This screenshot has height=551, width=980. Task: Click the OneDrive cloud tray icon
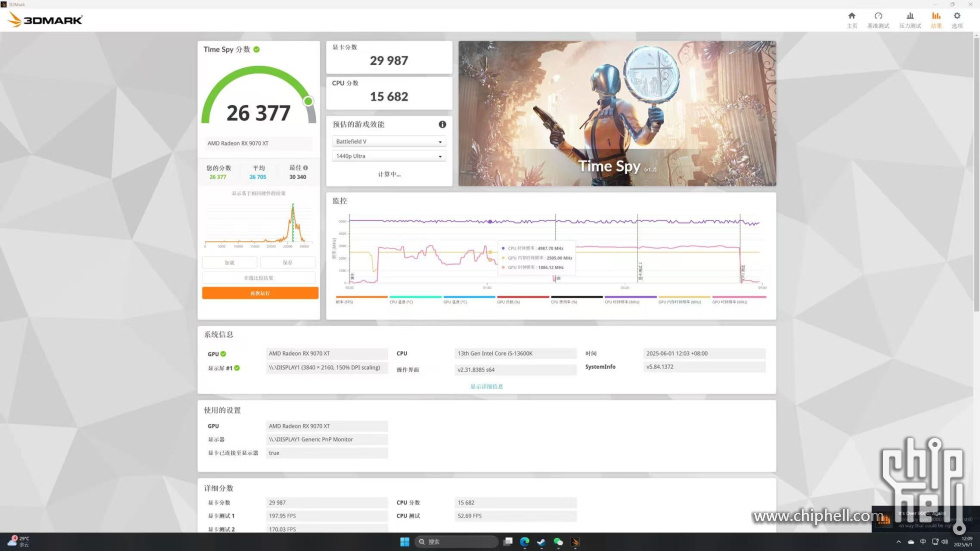coord(911,542)
